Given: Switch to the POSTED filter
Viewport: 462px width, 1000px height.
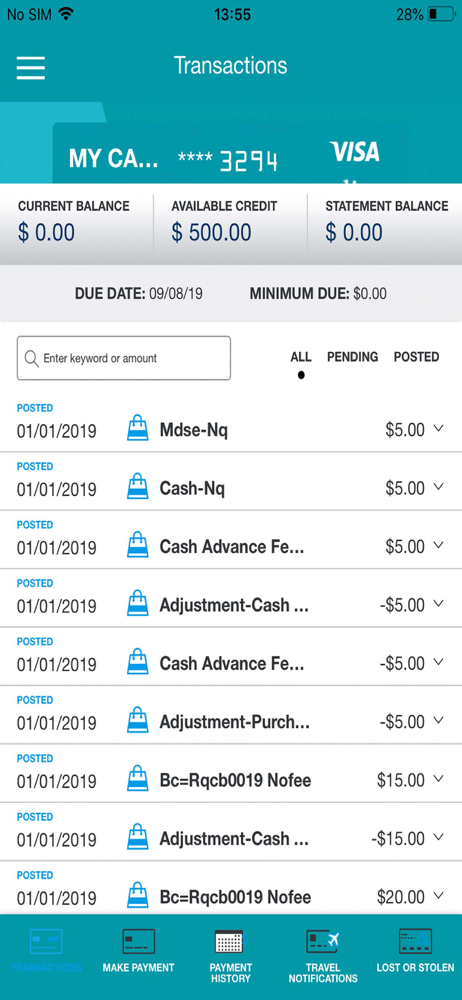Looking at the screenshot, I should tap(416, 357).
